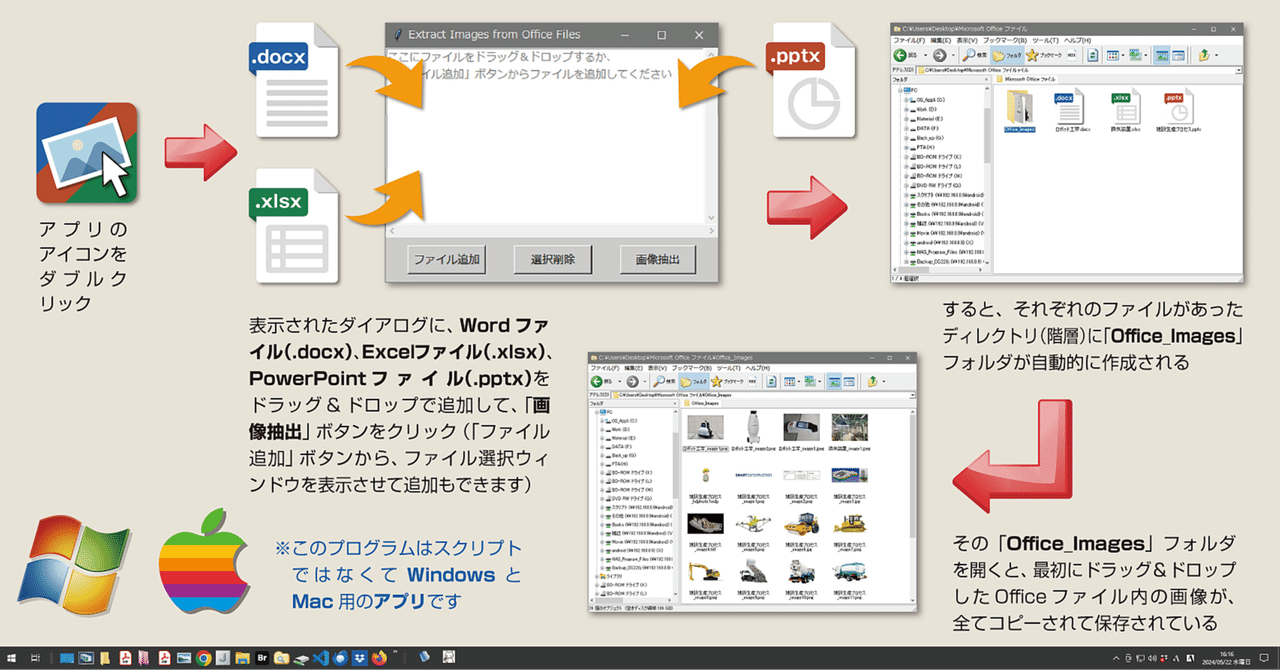Click the up-one-folder icon in the toolbar
1280x670 pixels.
pyautogui.click(x=1202, y=54)
